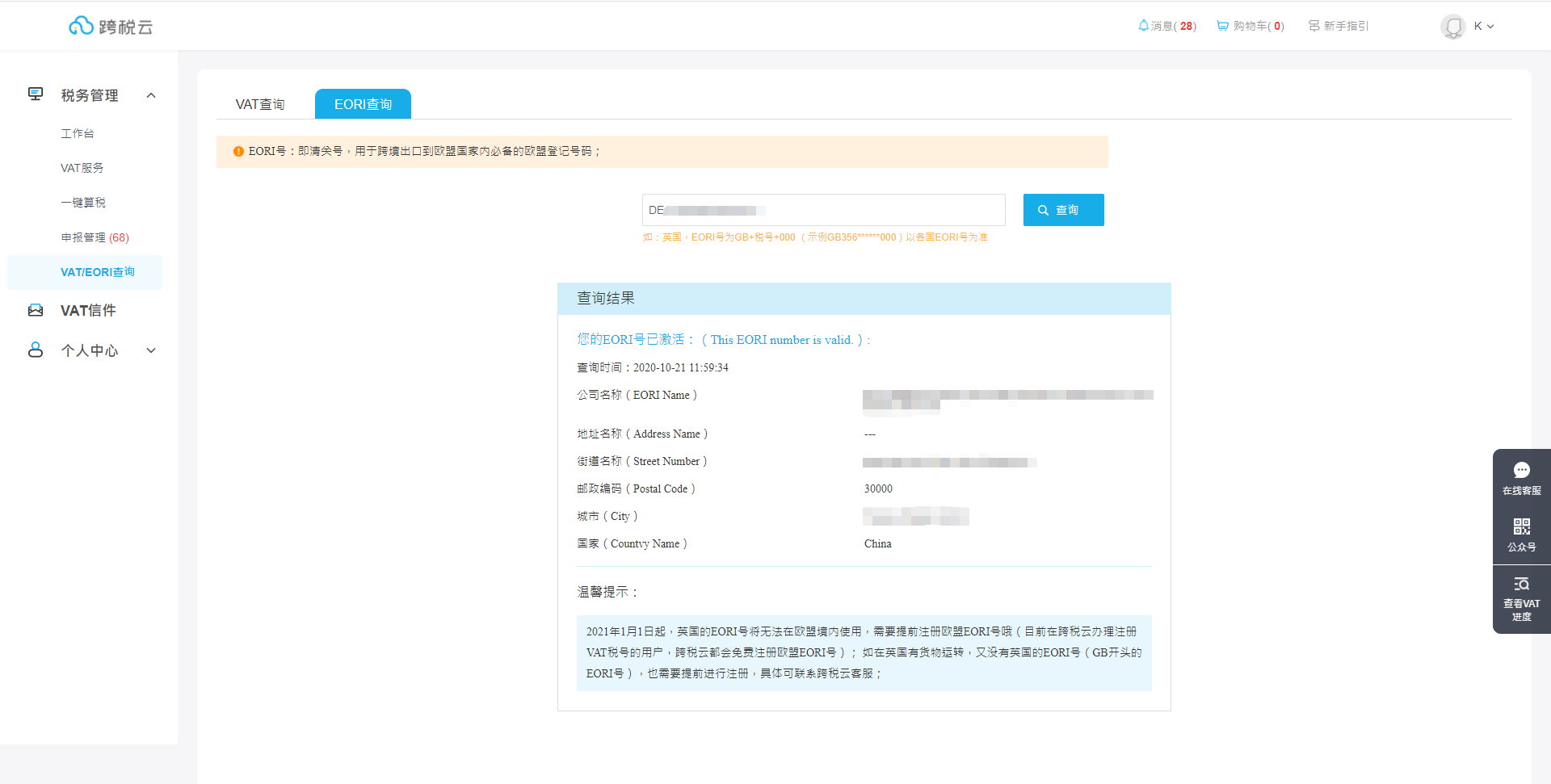Click the 地址名称 (Address Name) label
1551x784 pixels.
[x=642, y=434]
